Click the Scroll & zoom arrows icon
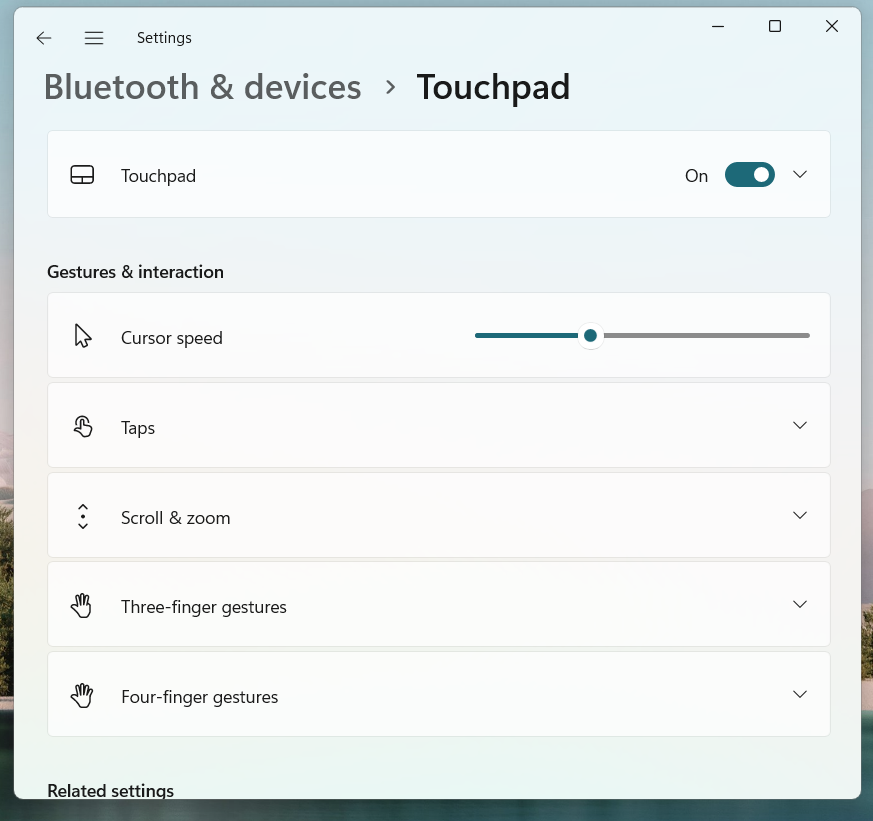The width and height of the screenshot is (873, 821). coord(82,515)
